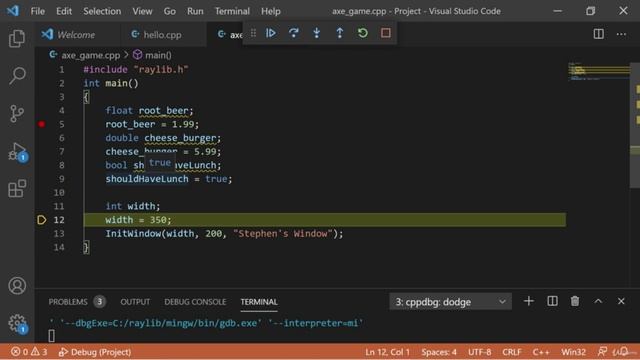640x360 pixels.
Task: Click UTF-8 encoding indicator
Action: [479, 351]
